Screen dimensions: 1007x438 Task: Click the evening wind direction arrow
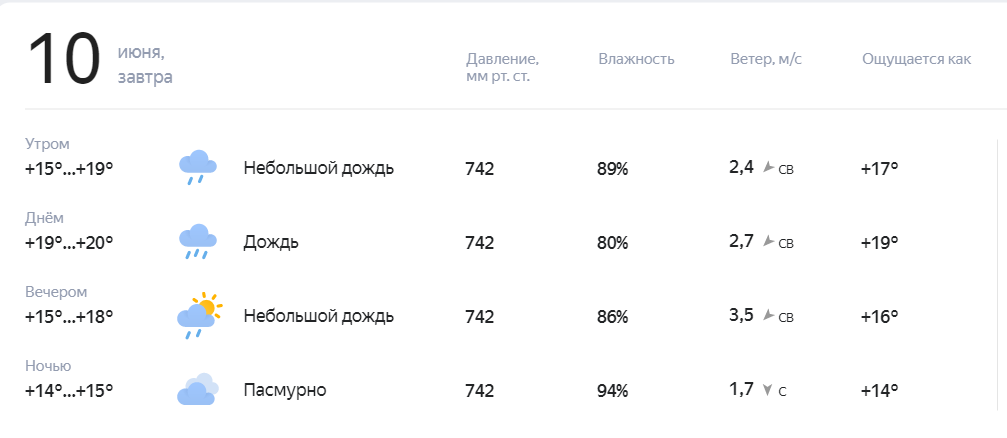coord(767,315)
